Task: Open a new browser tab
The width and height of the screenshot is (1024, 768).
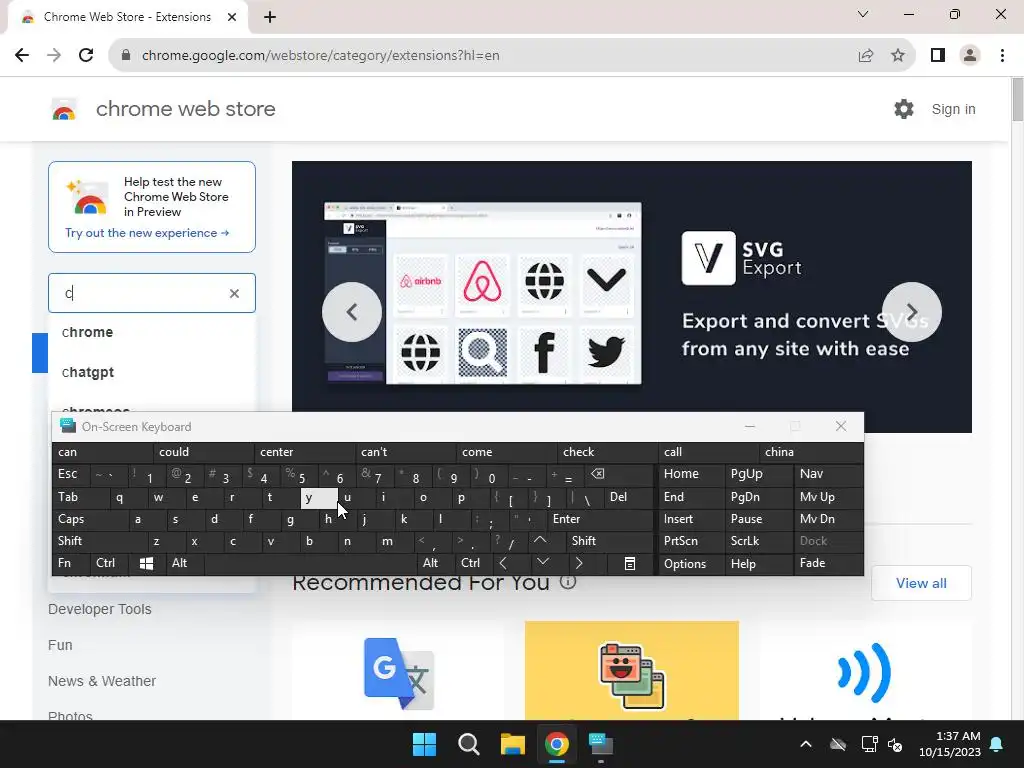Action: (270, 18)
